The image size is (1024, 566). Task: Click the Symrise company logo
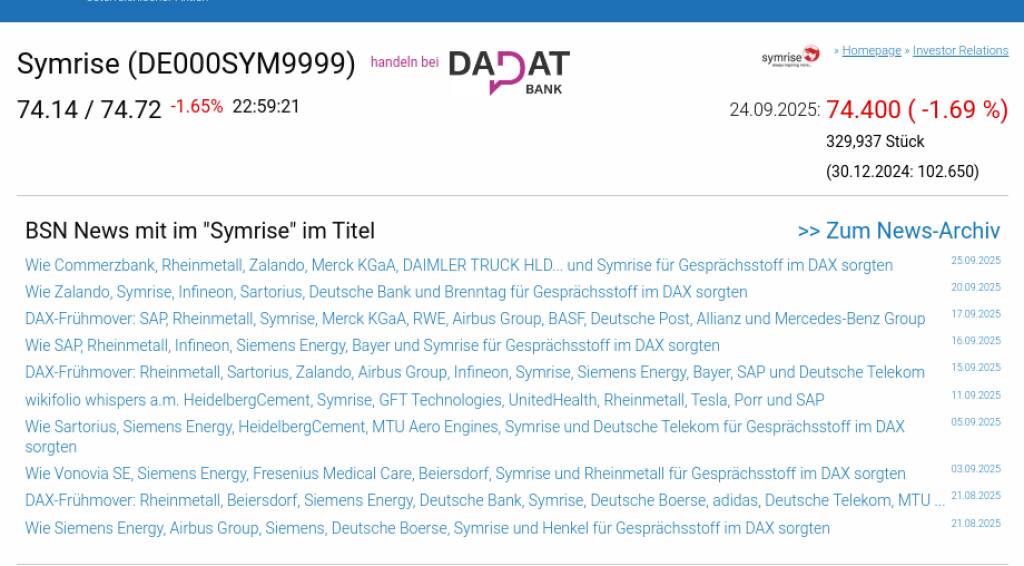790,56
